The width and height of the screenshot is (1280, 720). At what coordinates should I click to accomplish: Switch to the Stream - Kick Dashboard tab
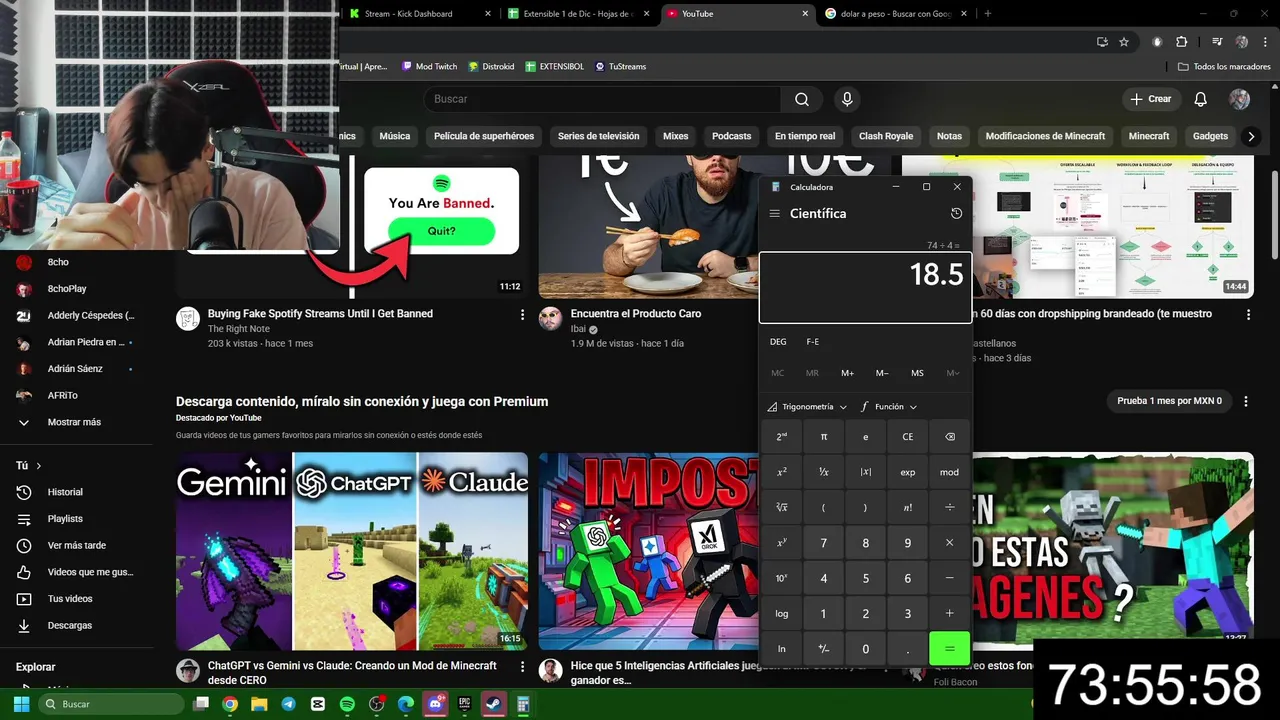coord(420,14)
